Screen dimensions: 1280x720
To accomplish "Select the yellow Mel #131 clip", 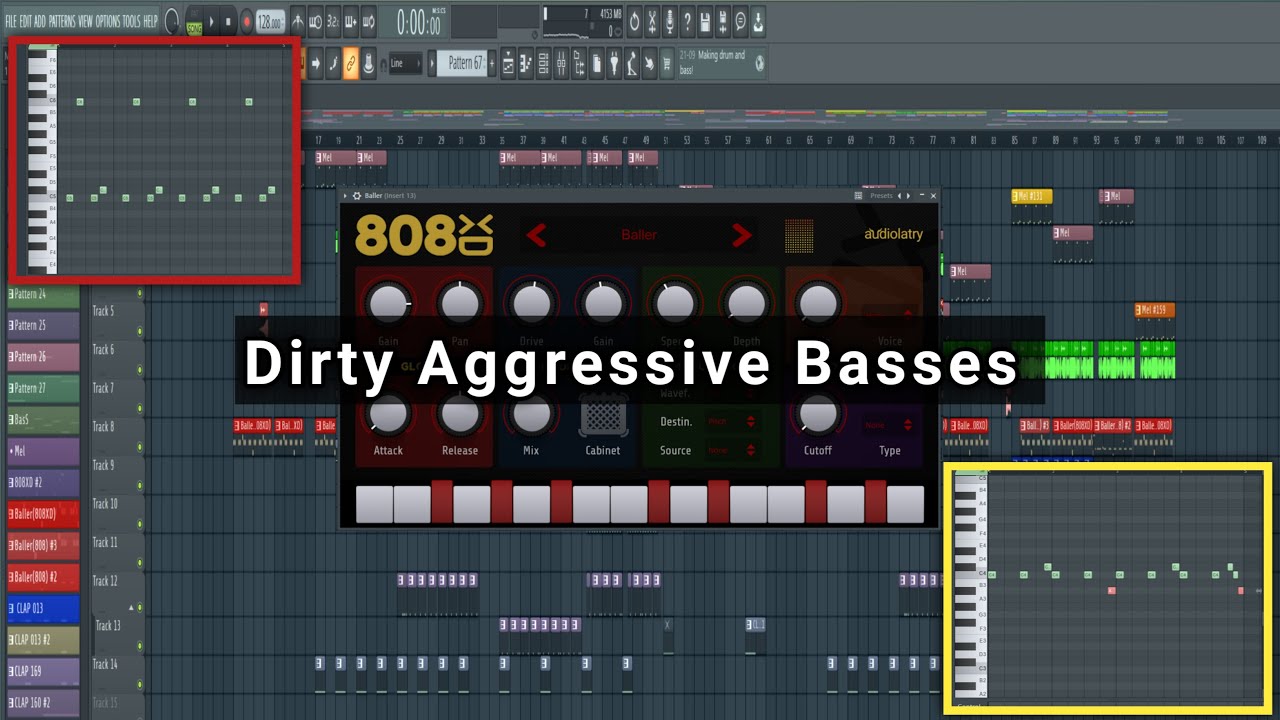I will (x=1031, y=196).
